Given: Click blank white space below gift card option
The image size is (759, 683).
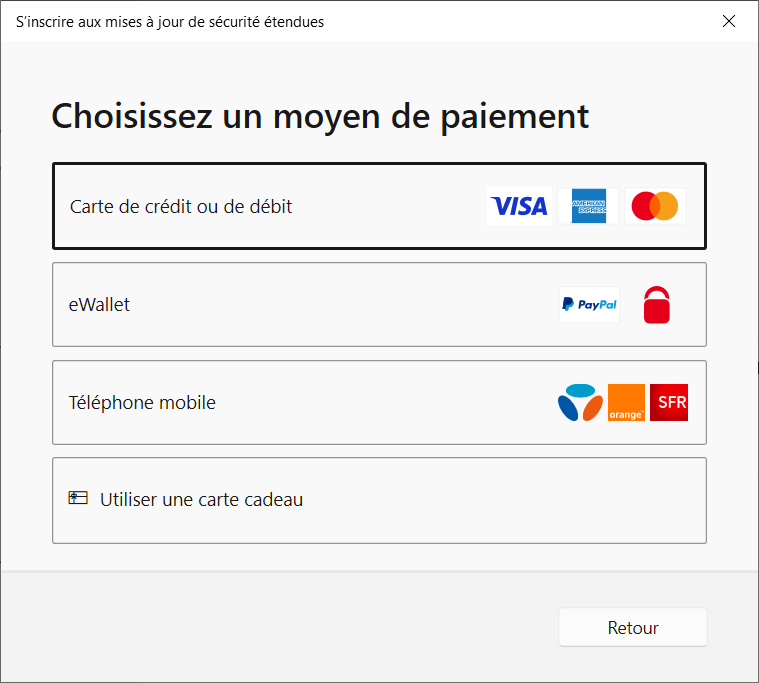Looking at the screenshot, I should pyautogui.click(x=380, y=557).
